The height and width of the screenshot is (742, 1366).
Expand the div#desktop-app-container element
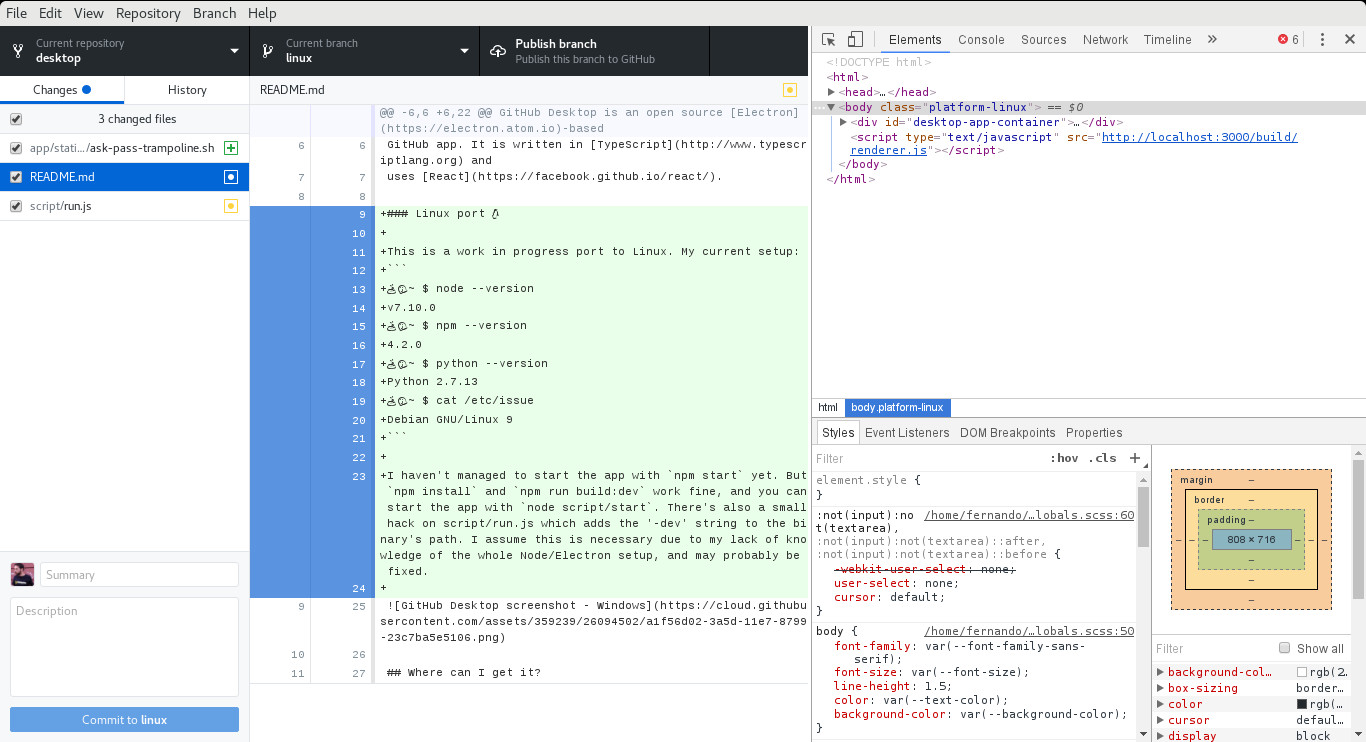(843, 122)
